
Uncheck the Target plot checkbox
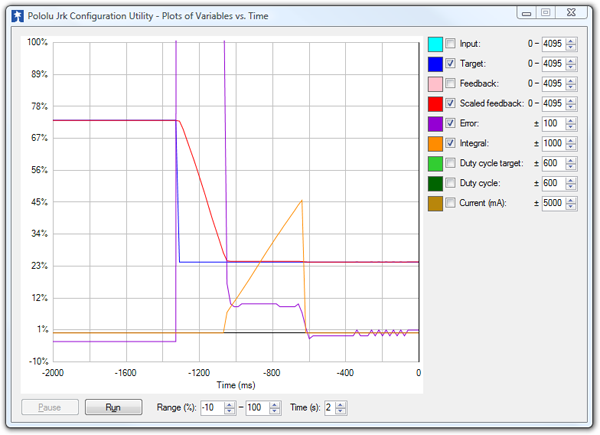coord(451,64)
